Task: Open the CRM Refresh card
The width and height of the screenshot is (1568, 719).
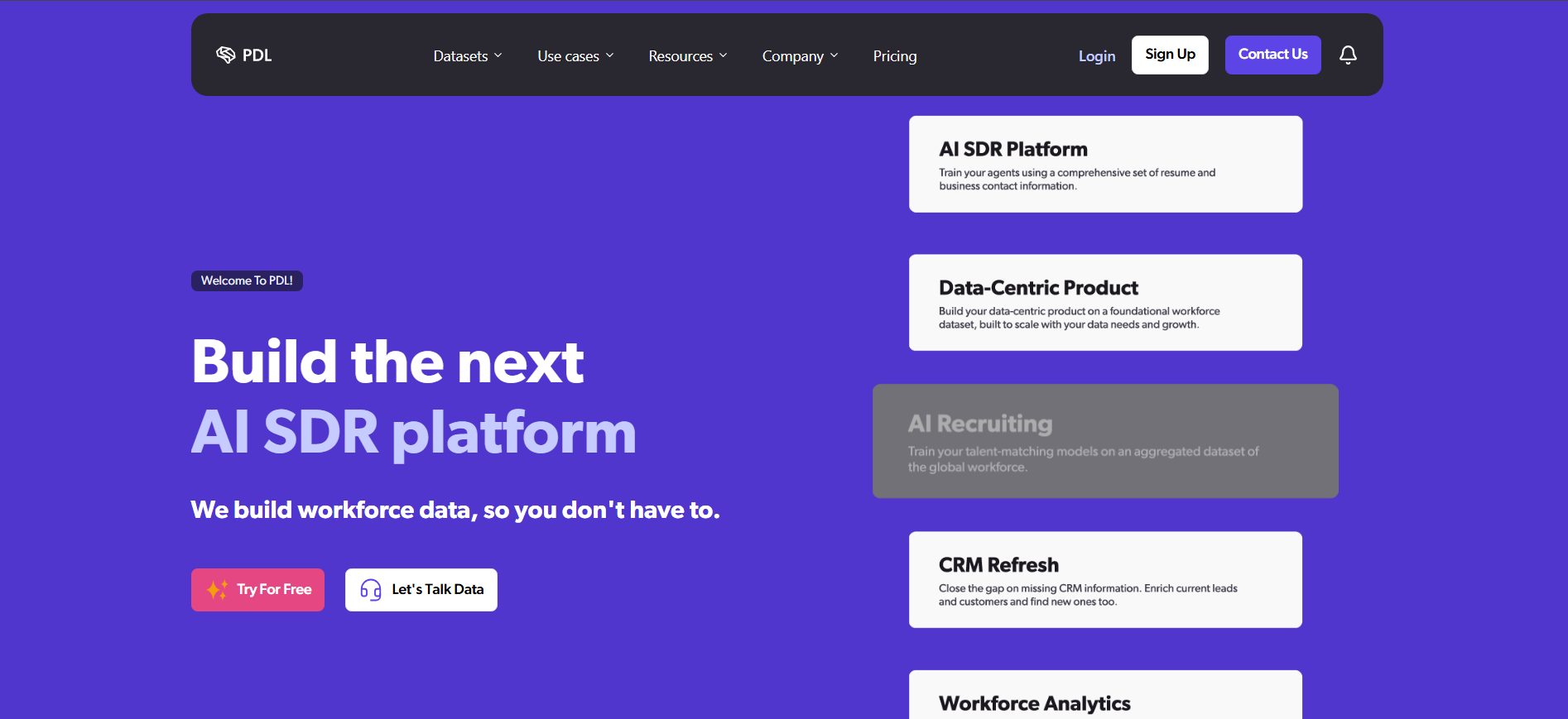Action: pyautogui.click(x=1105, y=580)
